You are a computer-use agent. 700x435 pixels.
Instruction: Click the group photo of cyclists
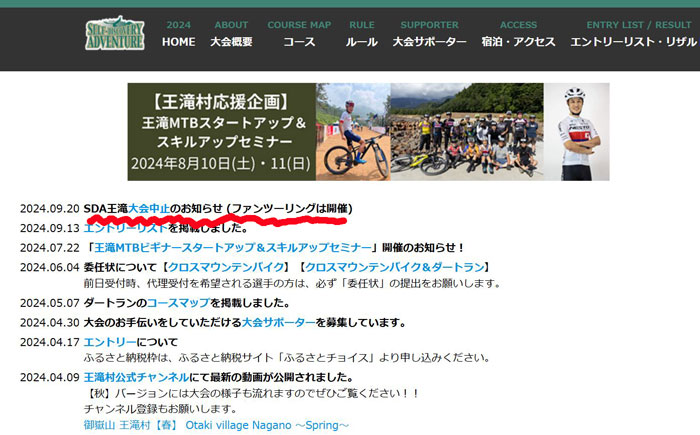[467, 132]
